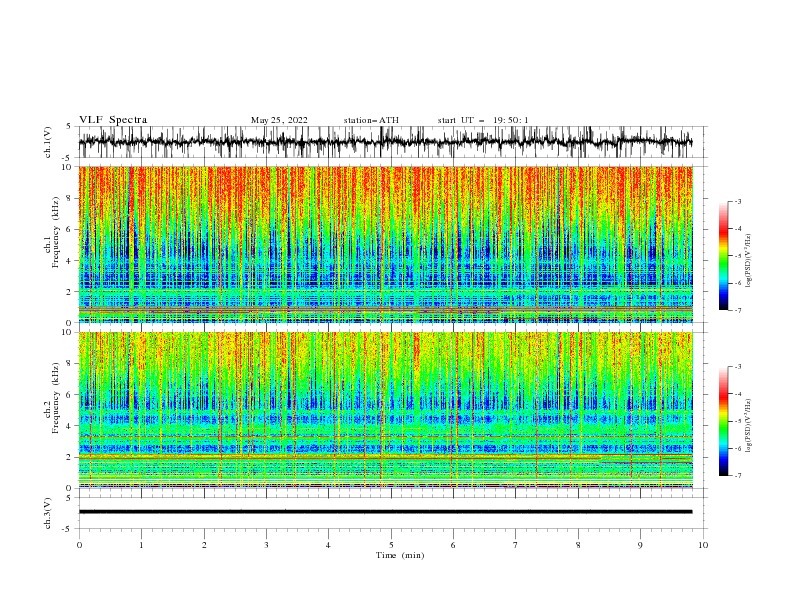Click inside the ch.2 spectrogram panel
The image size is (792, 612).
coord(385,410)
